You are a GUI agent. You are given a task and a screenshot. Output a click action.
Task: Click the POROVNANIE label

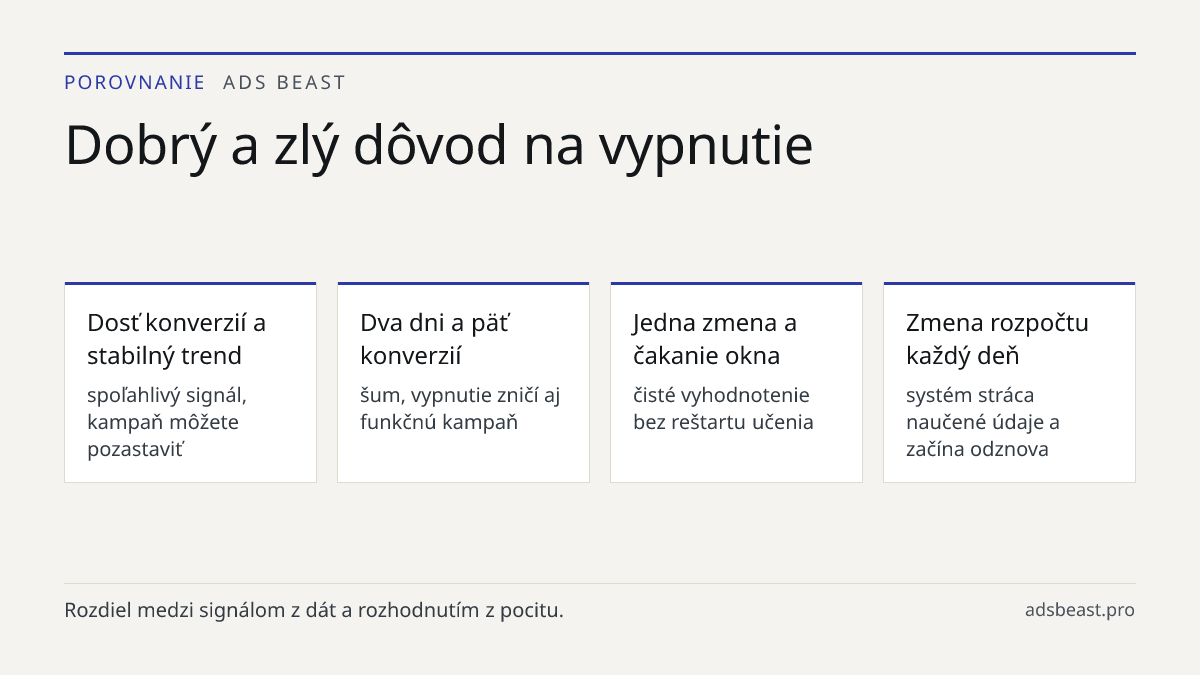[x=135, y=83]
